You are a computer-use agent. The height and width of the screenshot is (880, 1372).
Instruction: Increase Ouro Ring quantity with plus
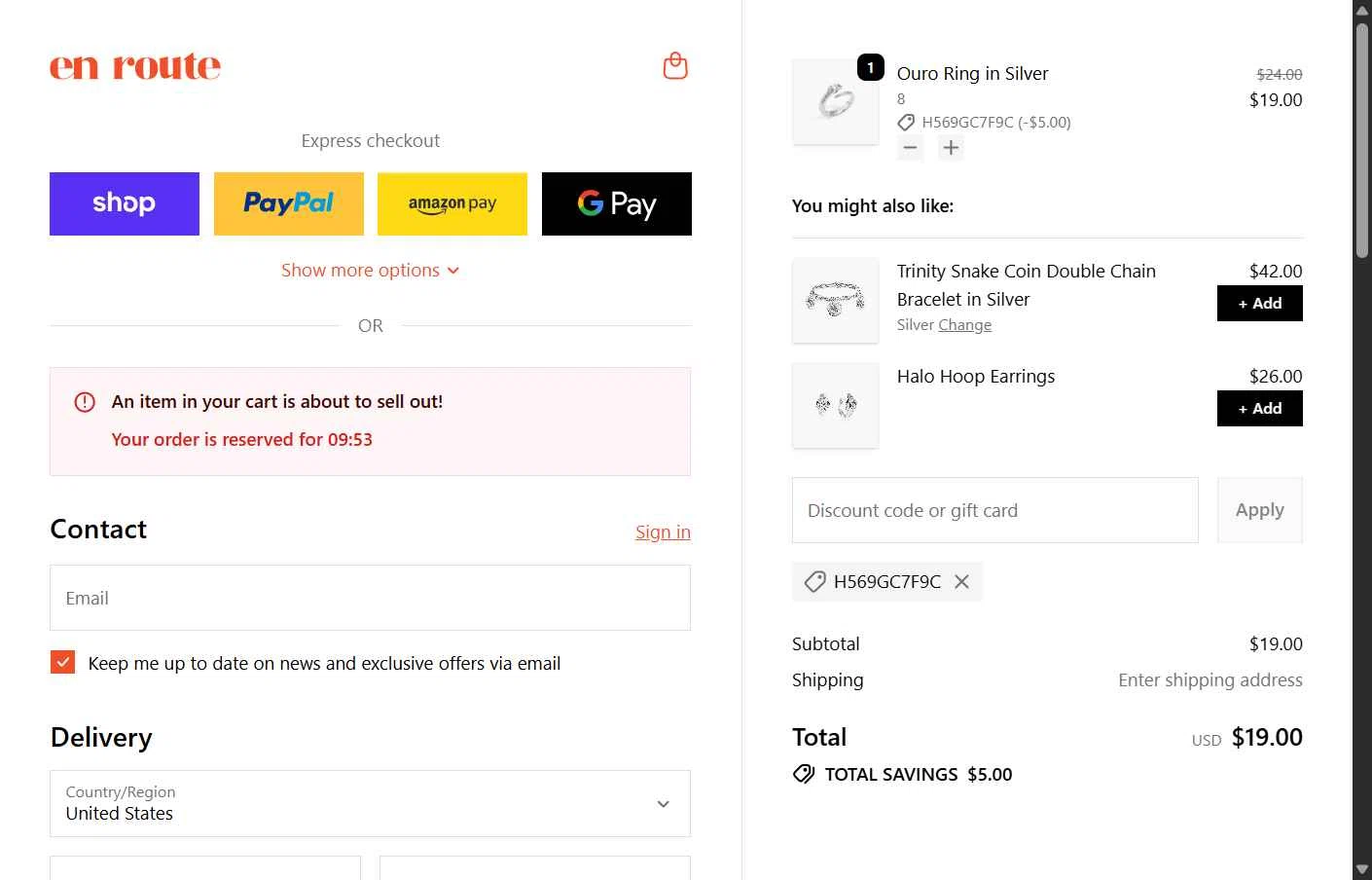pyautogui.click(x=951, y=148)
